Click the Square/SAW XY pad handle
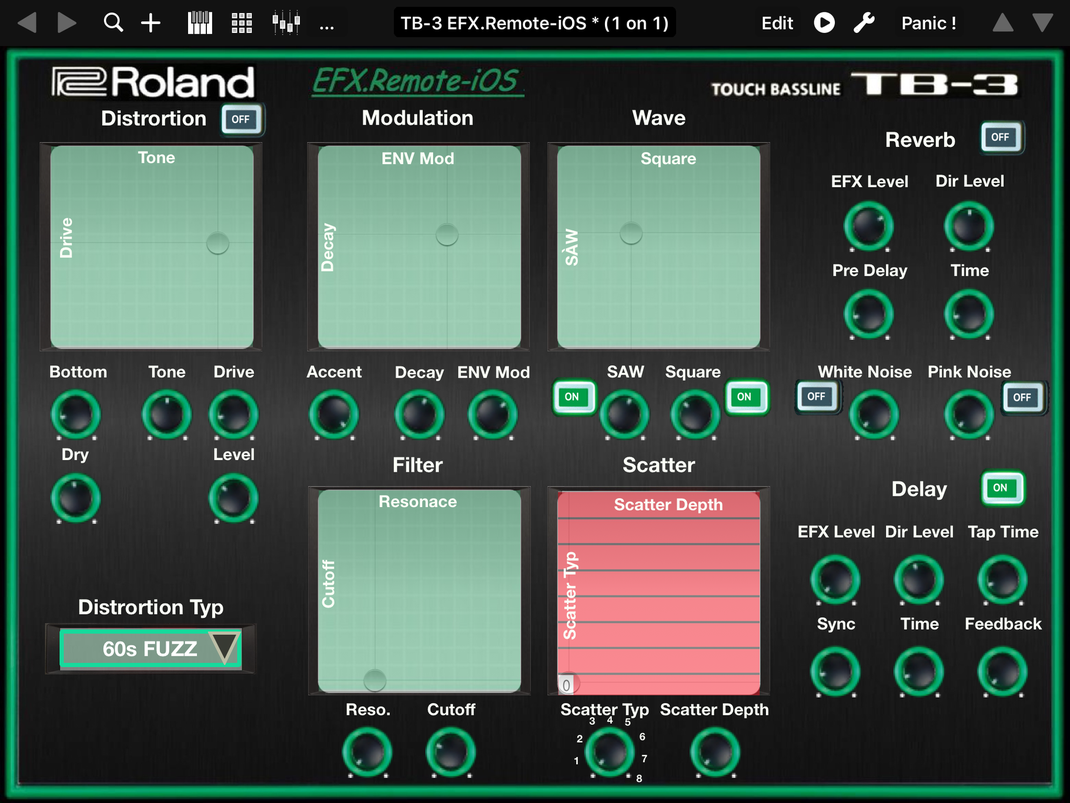This screenshot has height=803, width=1070. point(631,233)
